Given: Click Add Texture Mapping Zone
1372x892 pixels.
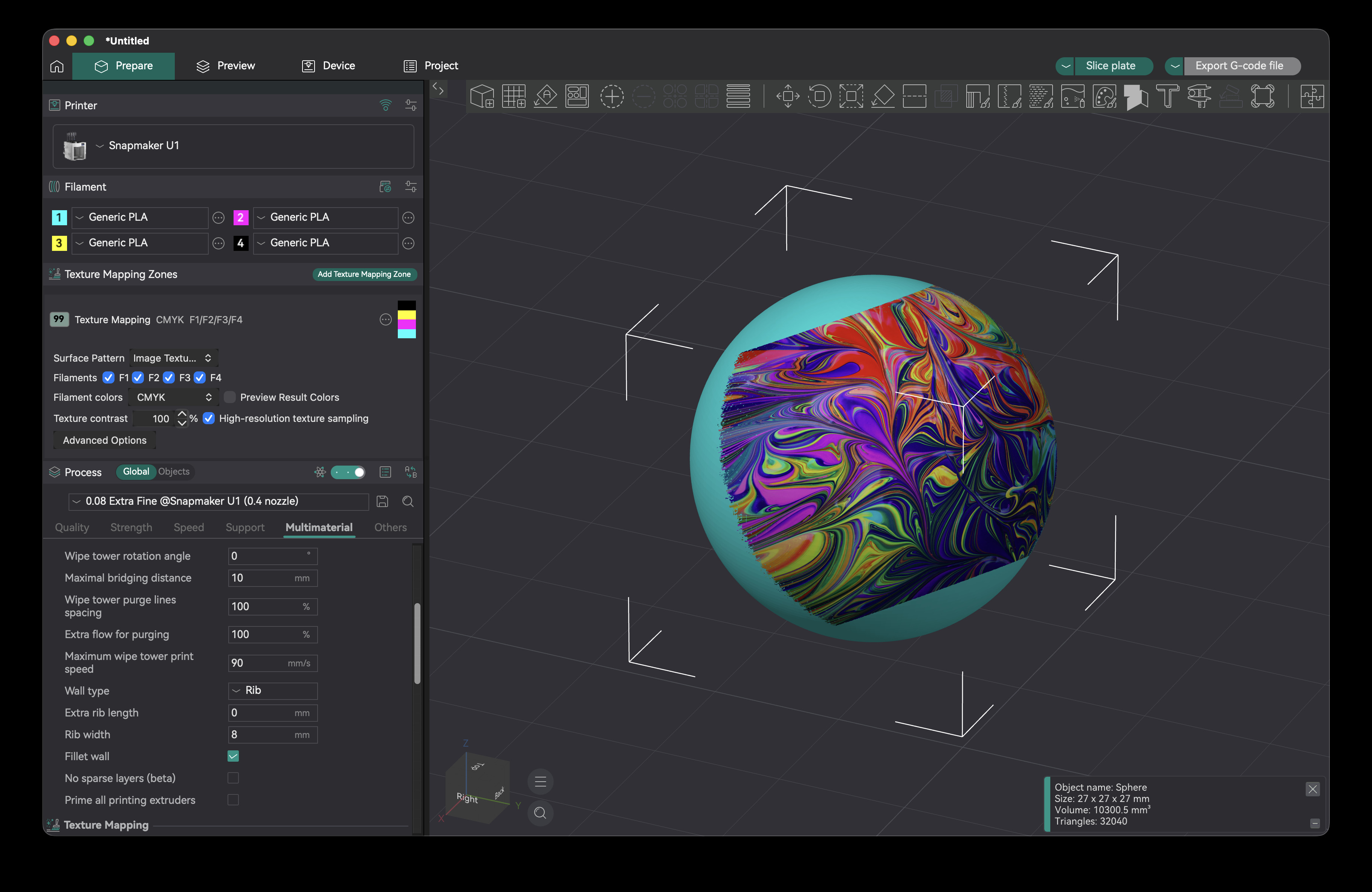Looking at the screenshot, I should click(364, 275).
